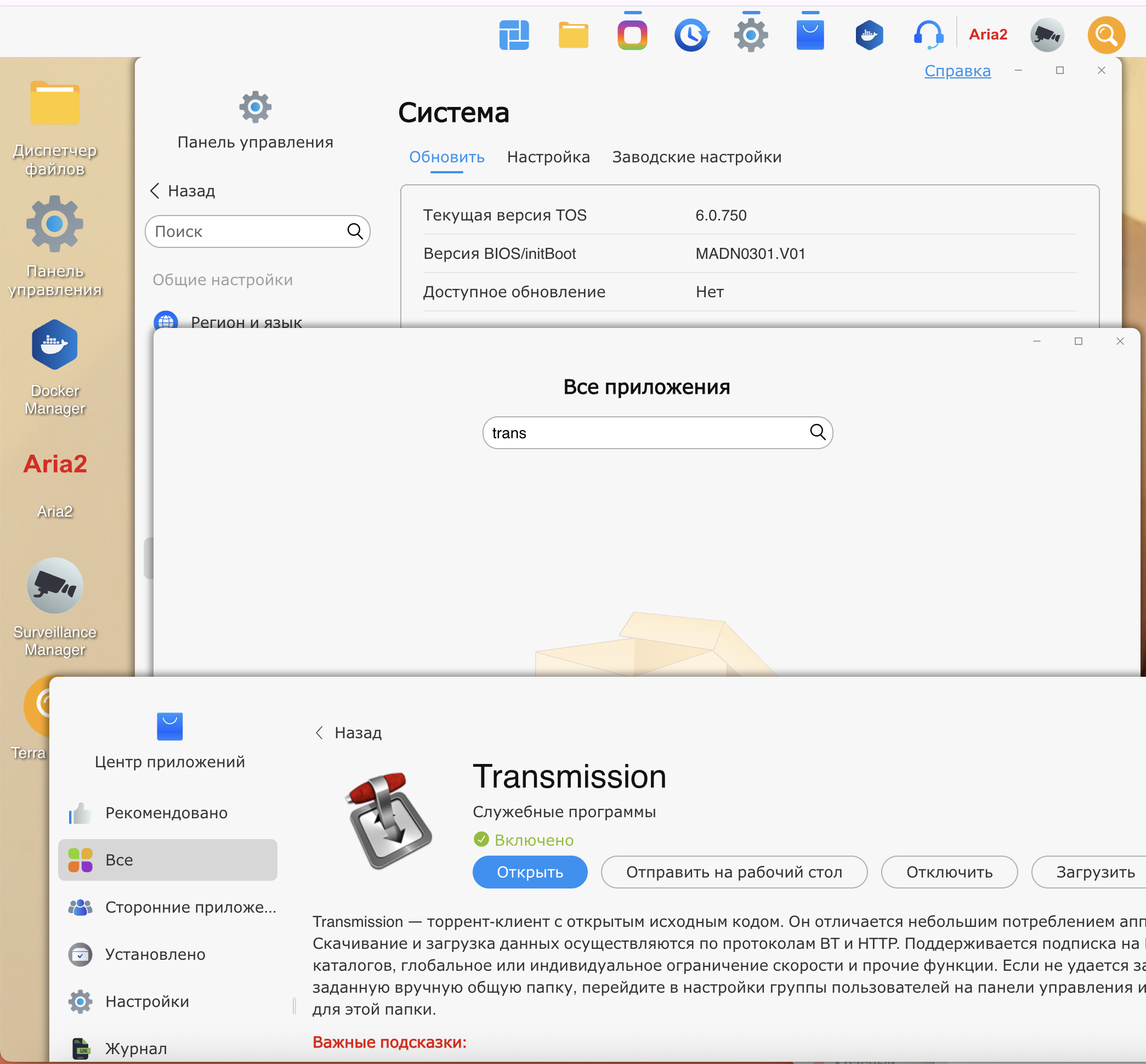This screenshot has width=1146, height=1064.
Task: Switch to the Настройка tab
Action: tap(548, 157)
